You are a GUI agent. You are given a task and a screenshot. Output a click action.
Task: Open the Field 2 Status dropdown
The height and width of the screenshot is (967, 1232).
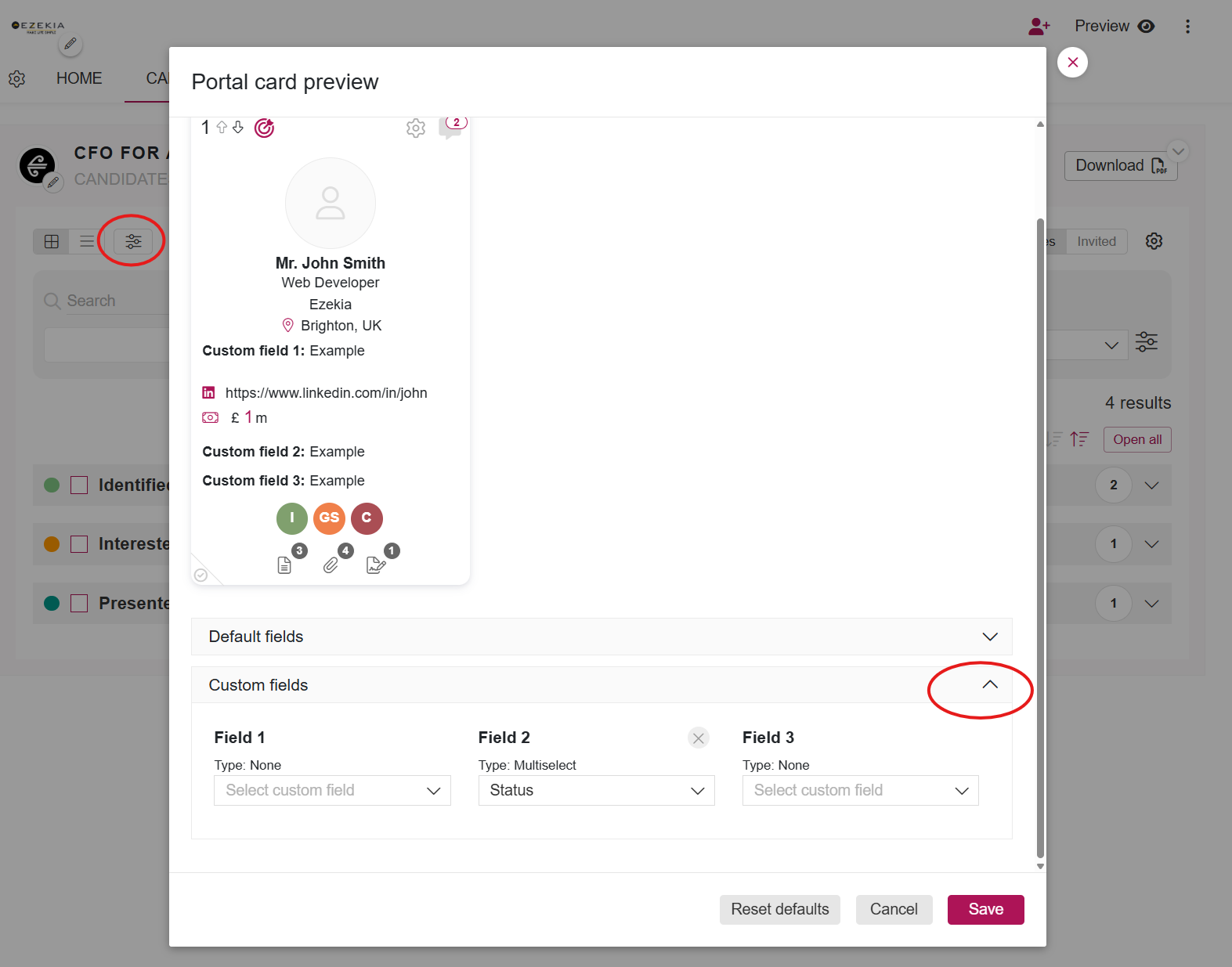click(x=597, y=791)
